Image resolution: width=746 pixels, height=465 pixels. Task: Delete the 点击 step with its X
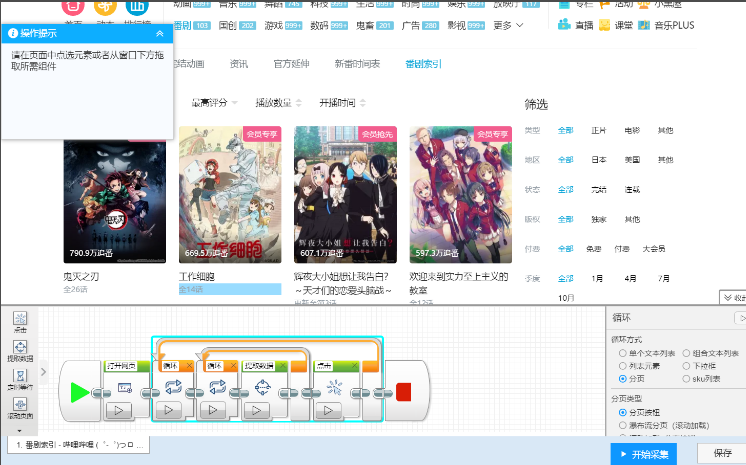[354, 366]
